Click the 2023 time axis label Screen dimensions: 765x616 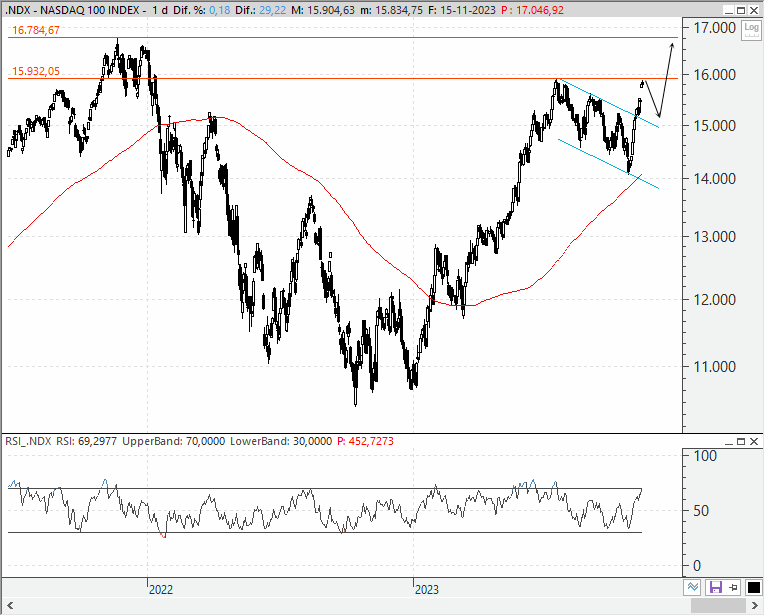426,590
